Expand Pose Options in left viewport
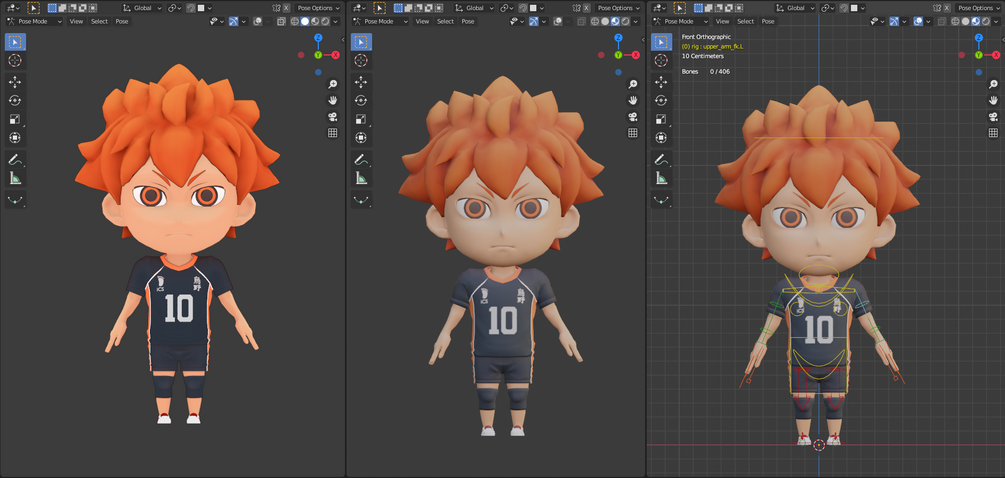The width and height of the screenshot is (1005, 478). click(318, 8)
